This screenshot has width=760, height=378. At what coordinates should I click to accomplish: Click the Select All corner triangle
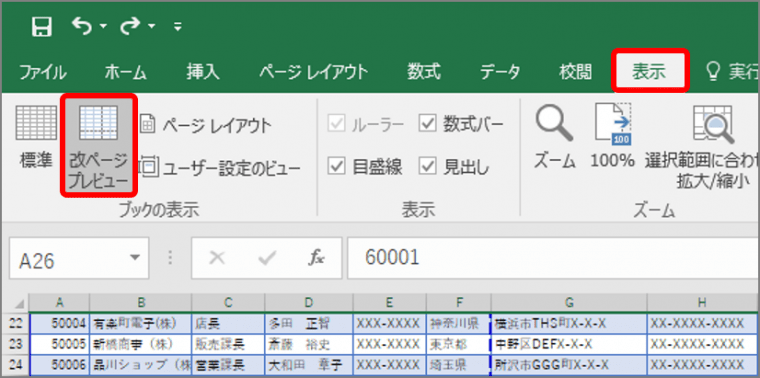coord(19,304)
